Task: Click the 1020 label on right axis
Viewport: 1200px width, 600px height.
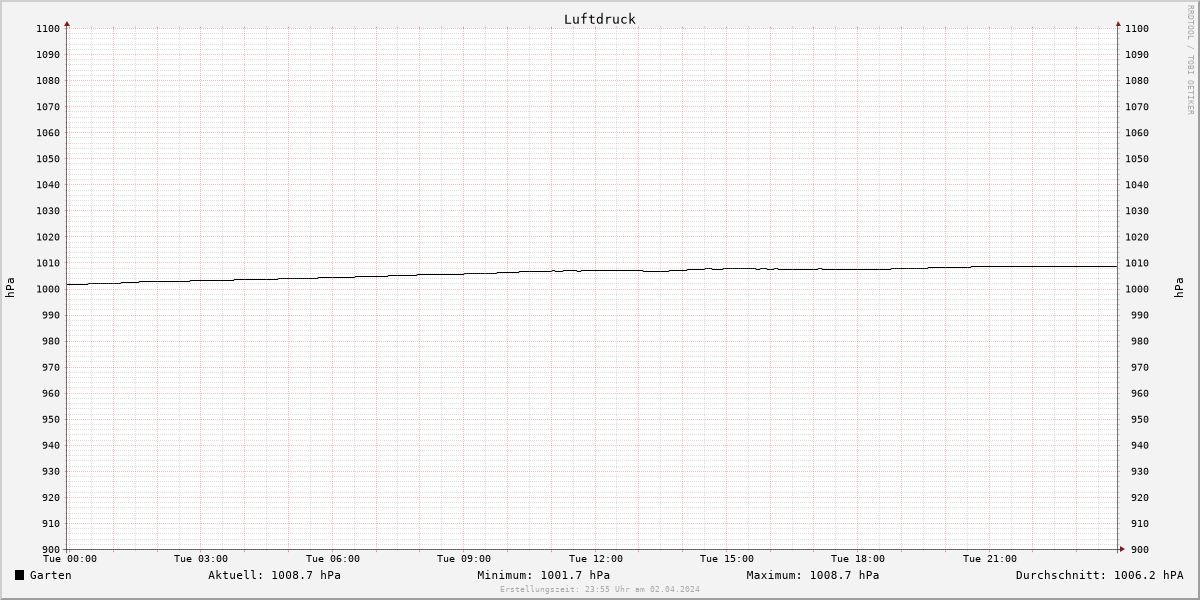Action: (1137, 237)
